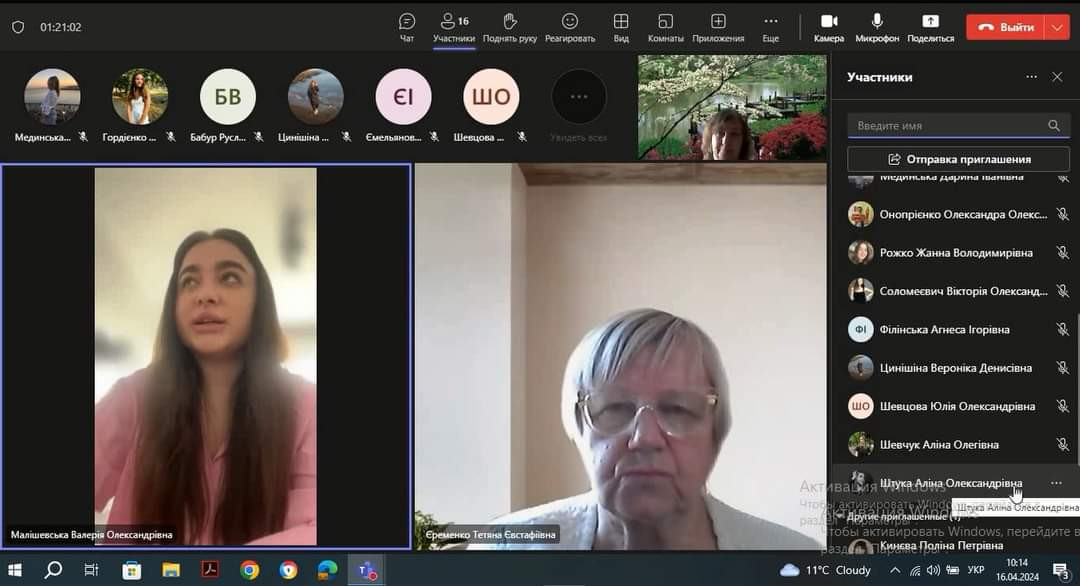1080x586 pixels.
Task: Click the self-view garden video thumbnail
Action: 732,107
